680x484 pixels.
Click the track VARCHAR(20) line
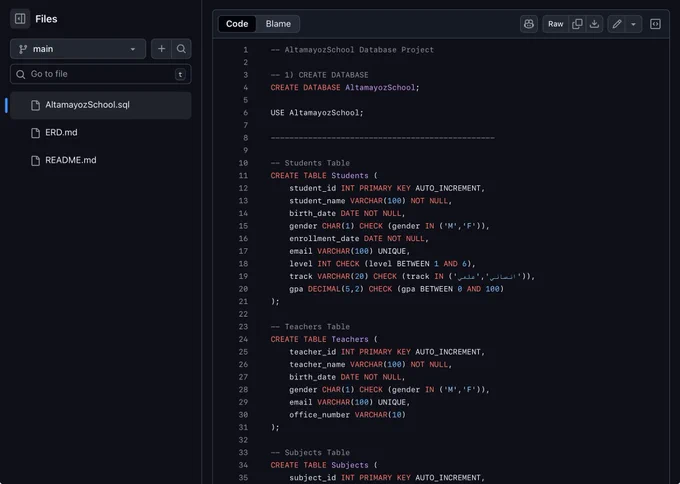tap(412, 276)
